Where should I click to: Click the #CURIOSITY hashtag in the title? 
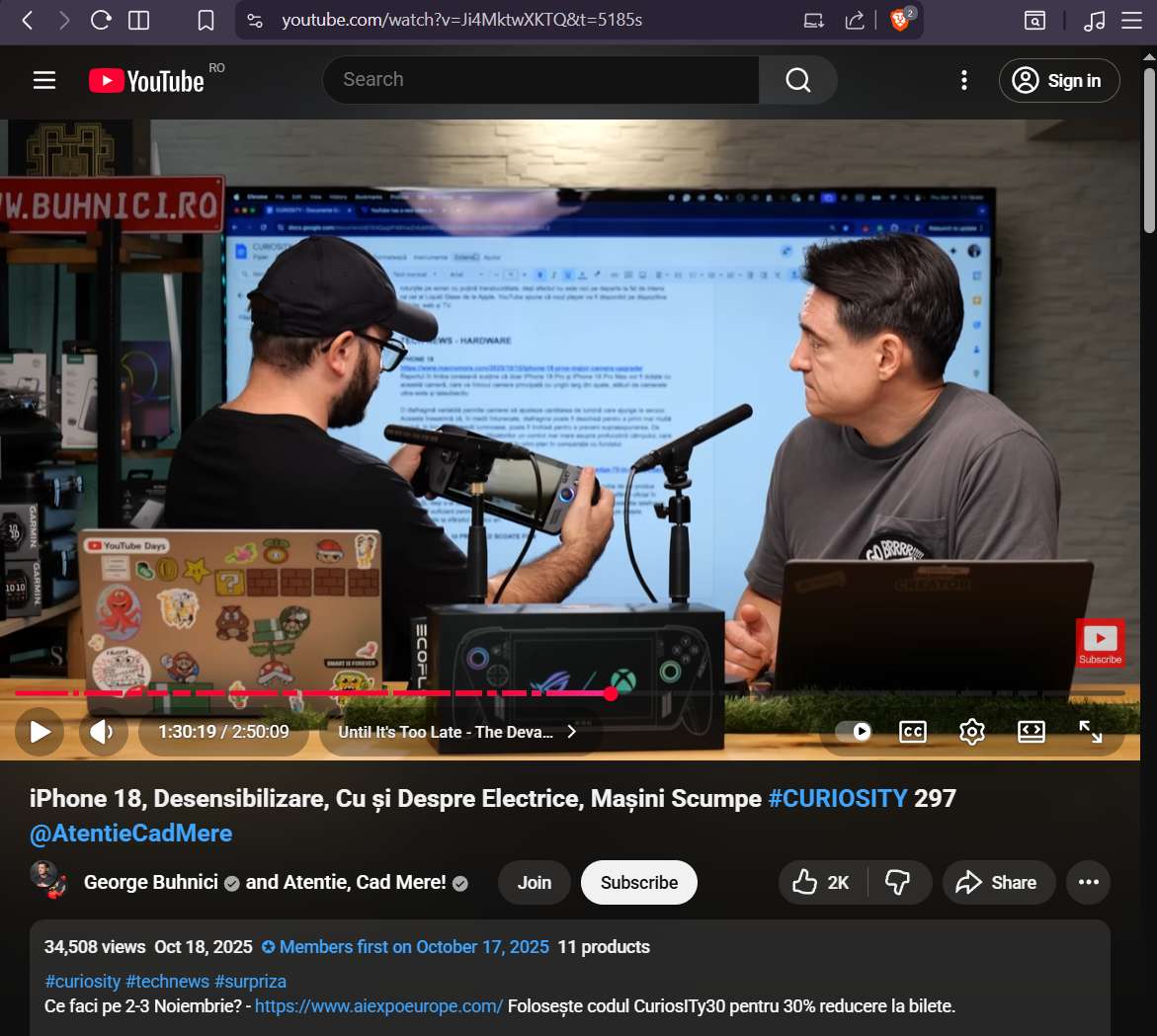point(837,798)
